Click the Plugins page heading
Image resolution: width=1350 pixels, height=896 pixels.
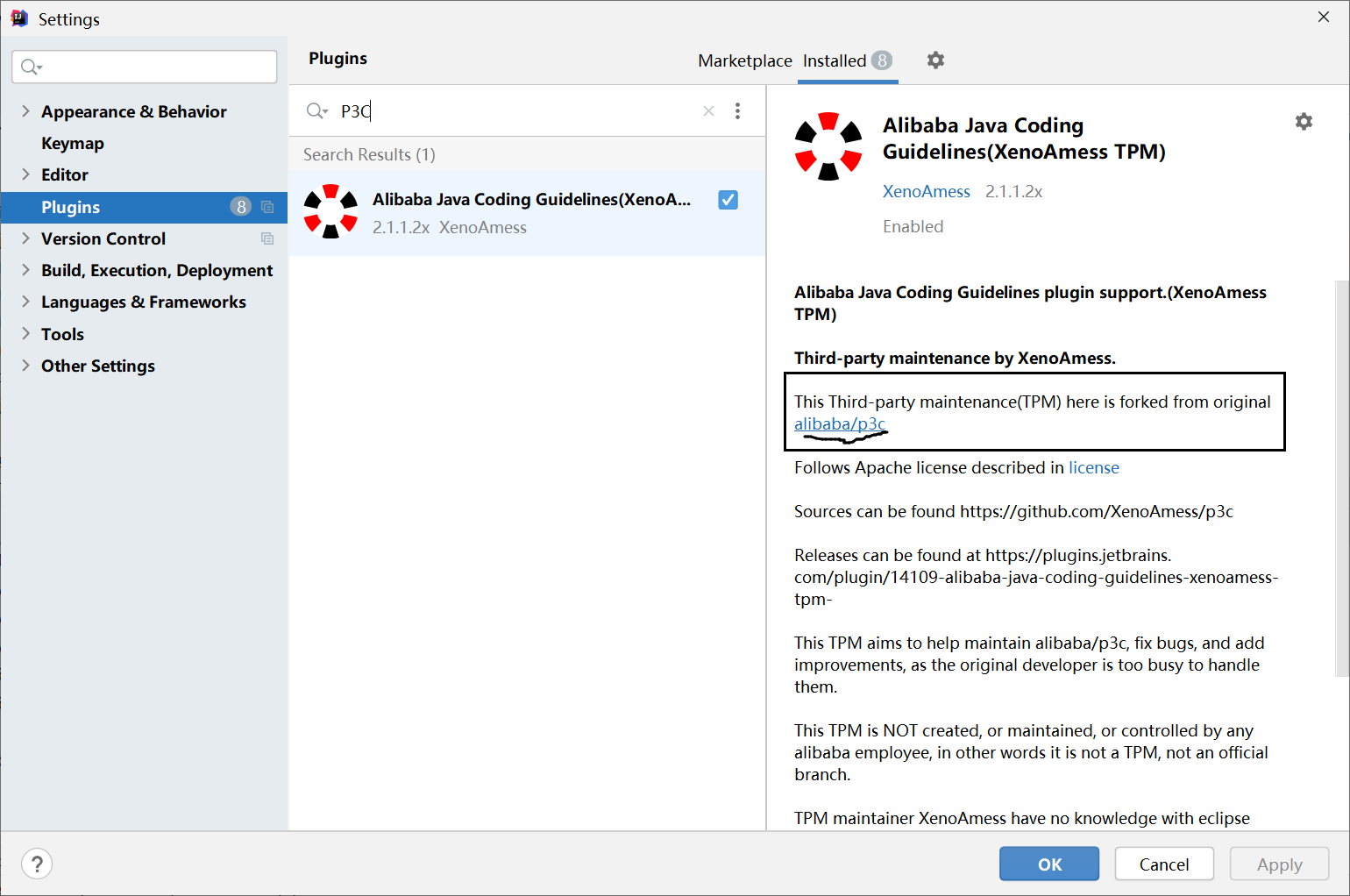[337, 58]
